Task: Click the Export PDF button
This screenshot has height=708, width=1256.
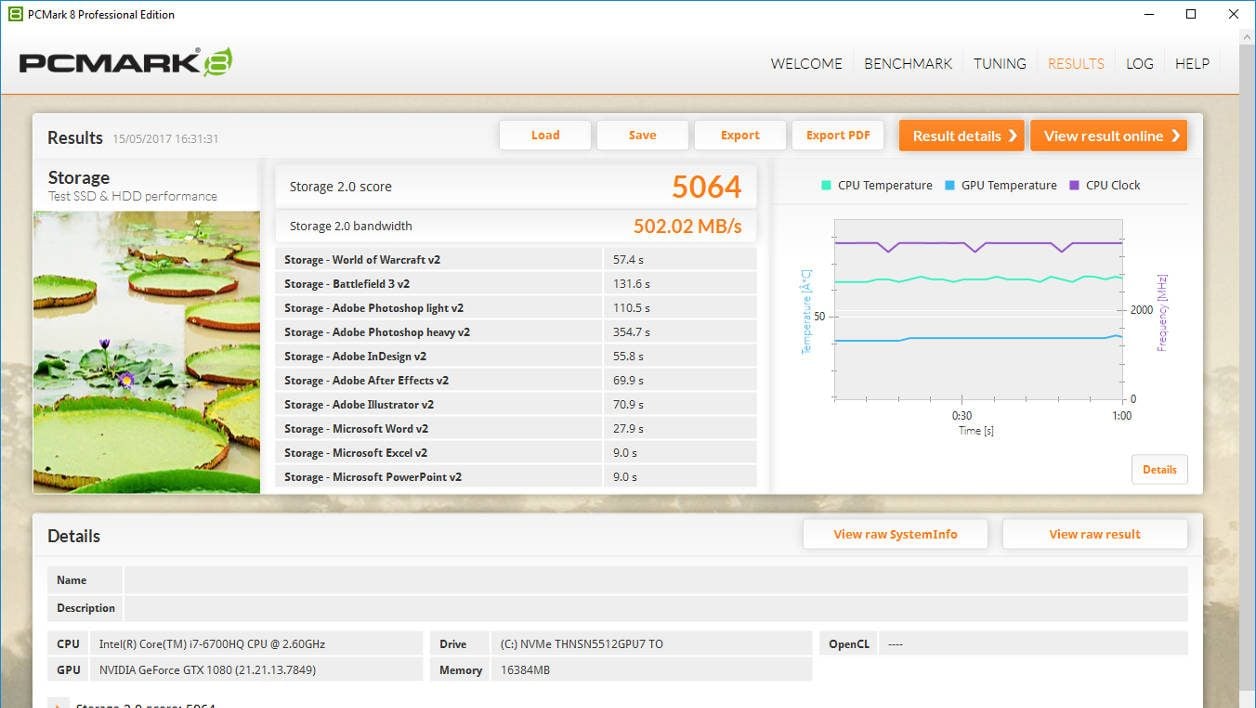Action: click(x=838, y=135)
